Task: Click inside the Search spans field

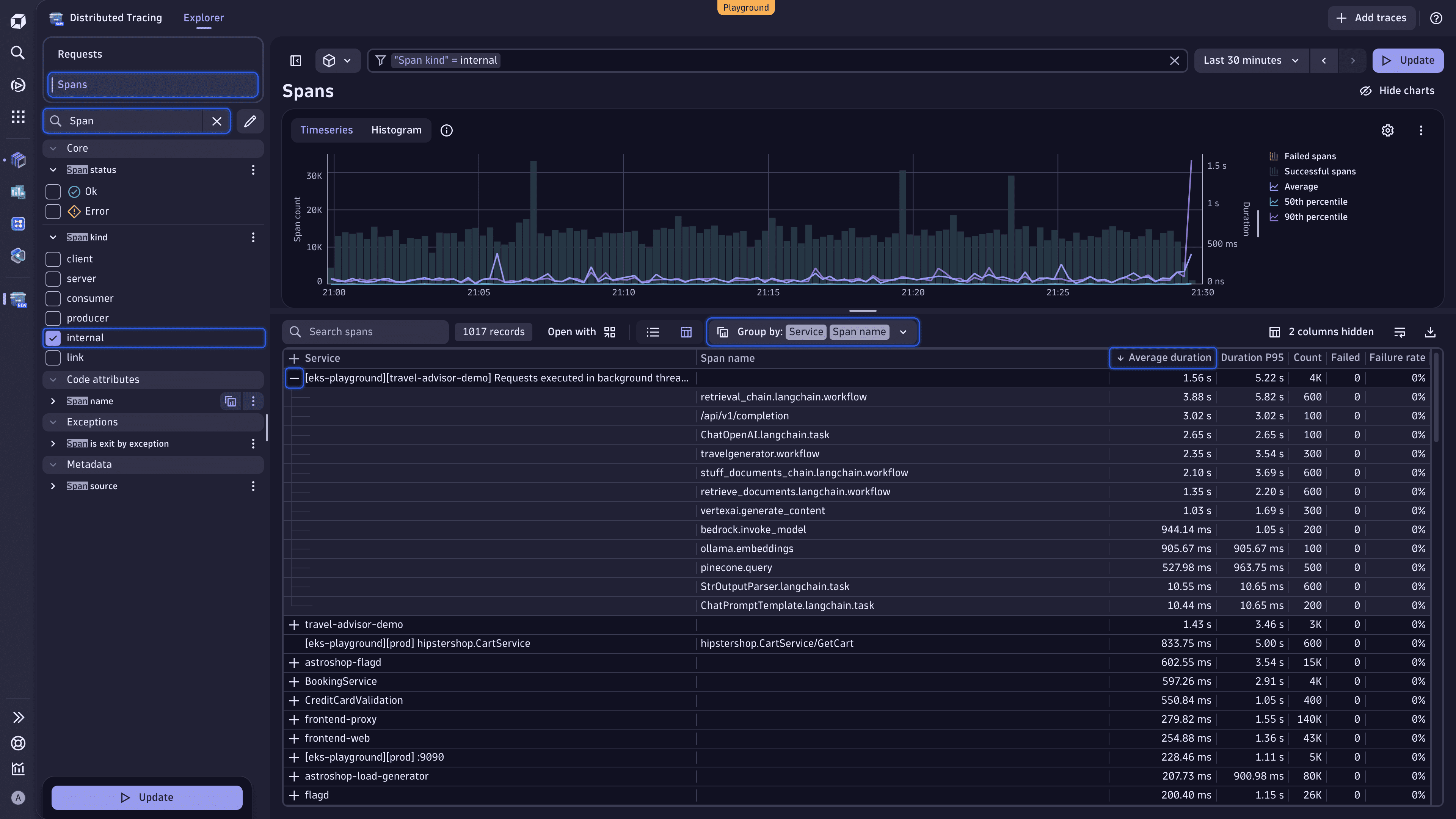Action: point(365,332)
